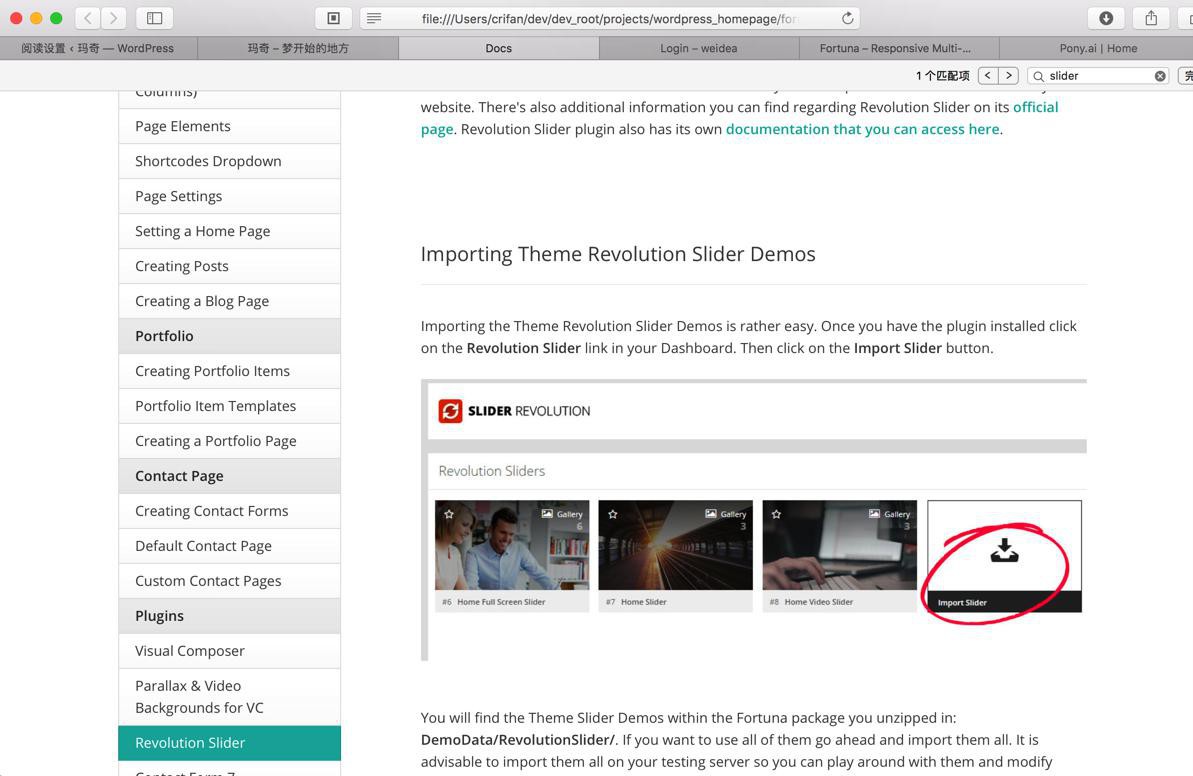Go forward with Safari's forward arrow
This screenshot has width=1193, height=776.
coord(113,17)
